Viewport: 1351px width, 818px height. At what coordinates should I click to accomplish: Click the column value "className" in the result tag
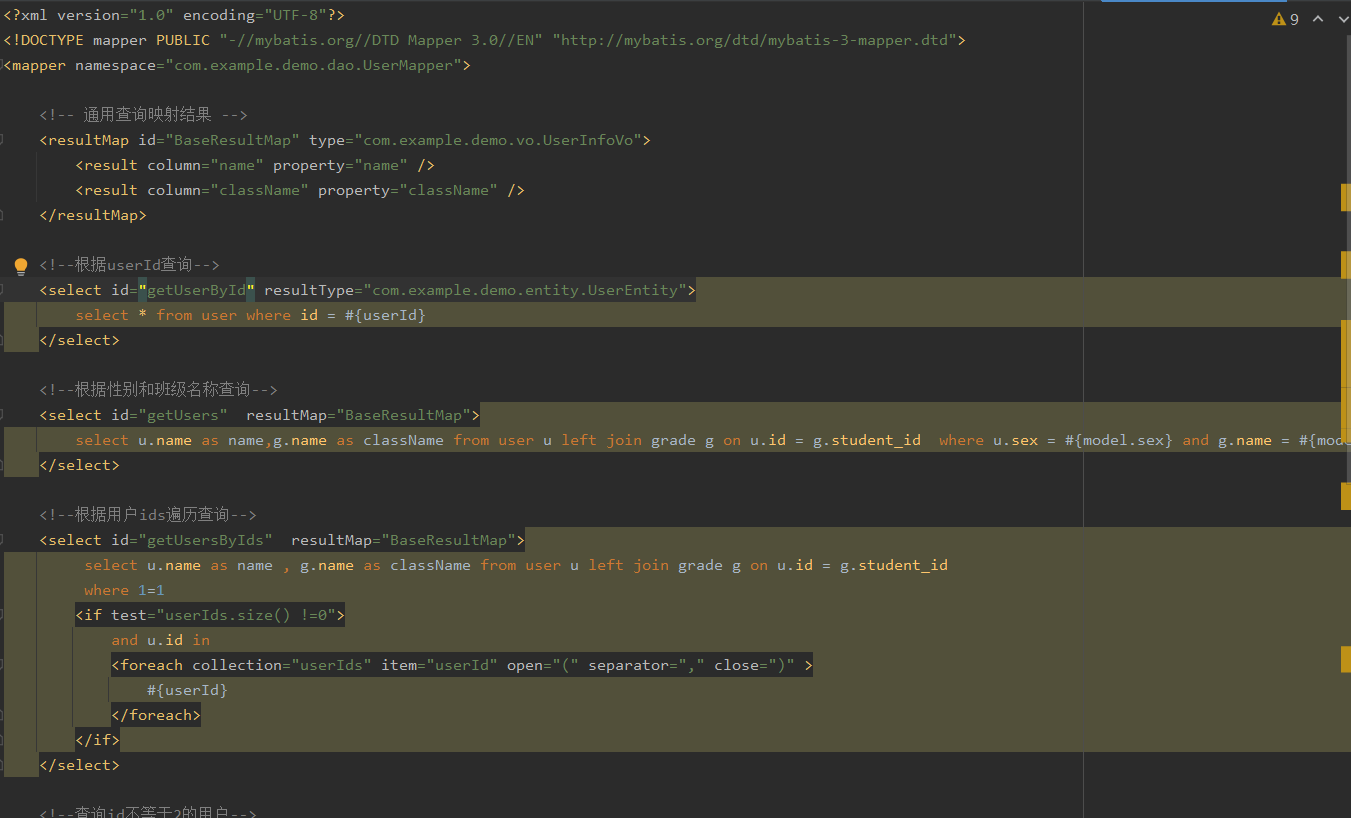tap(260, 190)
